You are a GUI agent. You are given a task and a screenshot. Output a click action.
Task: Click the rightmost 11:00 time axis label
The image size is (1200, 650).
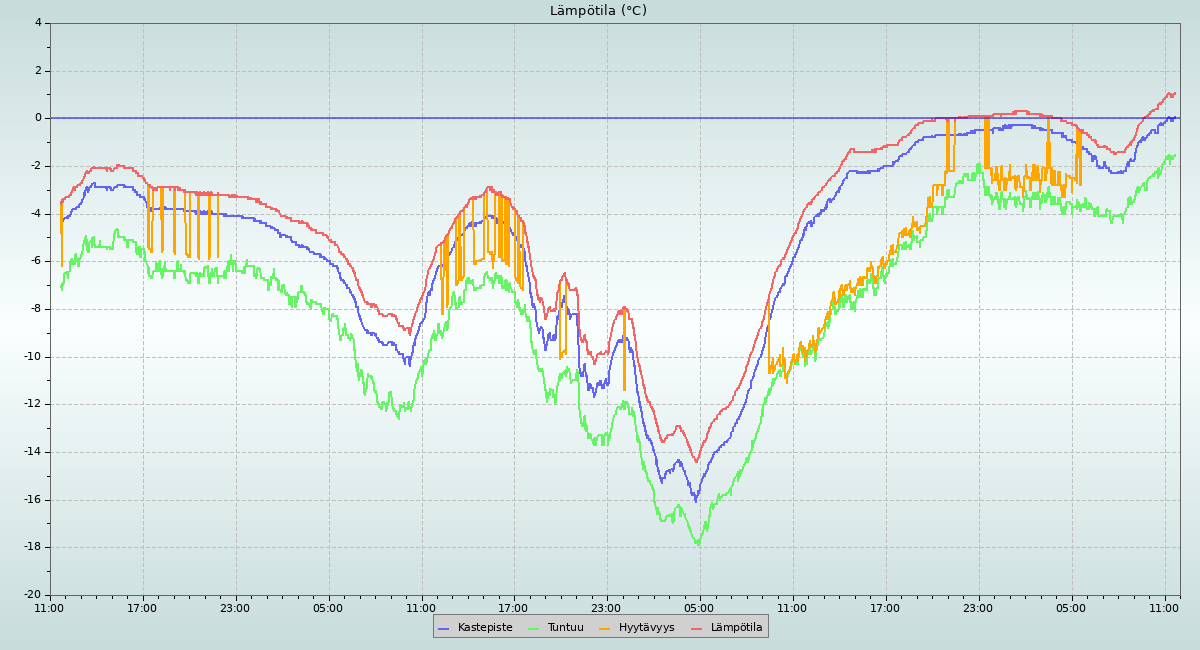(1164, 607)
